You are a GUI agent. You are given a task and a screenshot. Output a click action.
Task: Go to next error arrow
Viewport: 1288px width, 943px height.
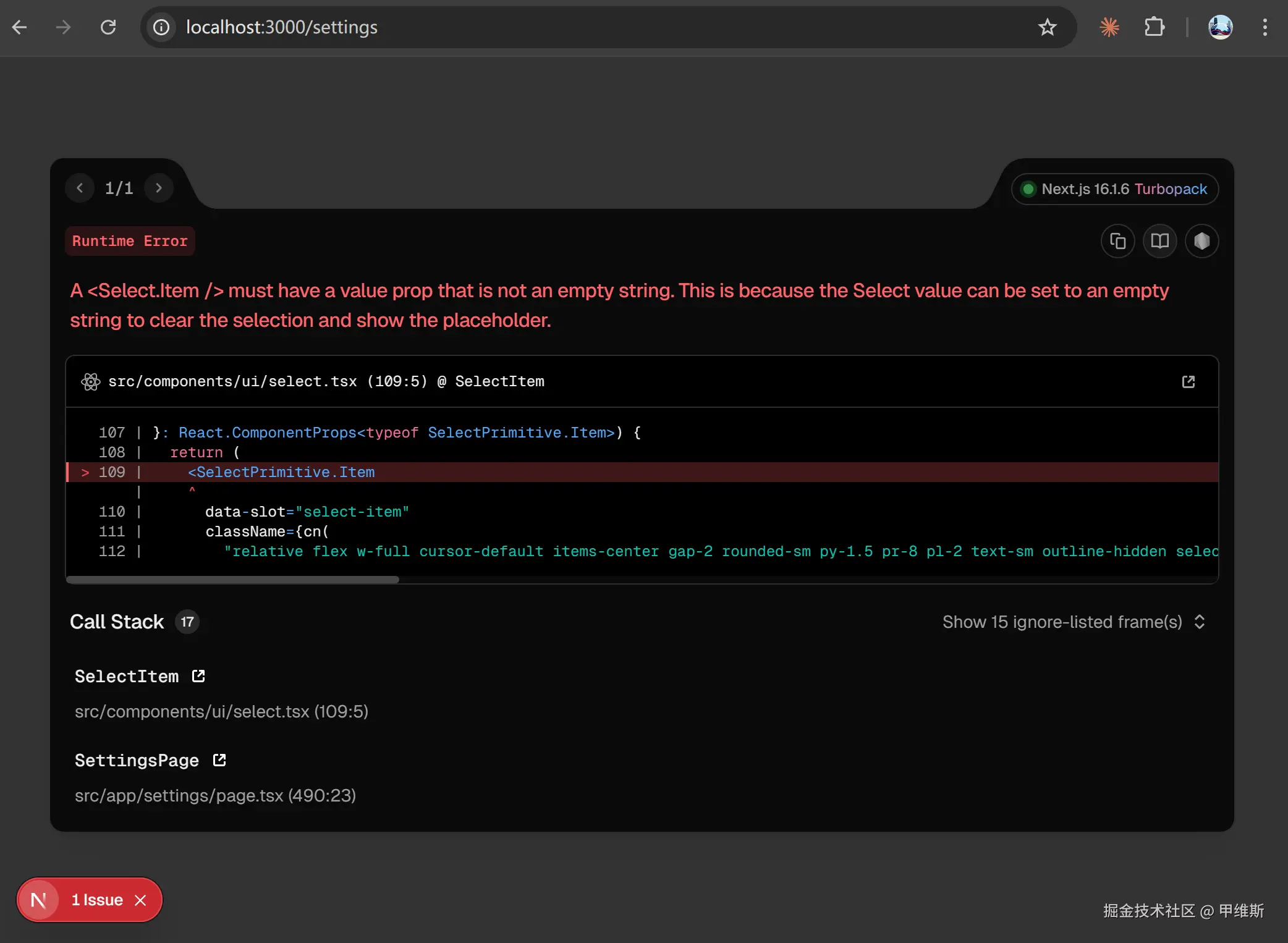pos(159,188)
